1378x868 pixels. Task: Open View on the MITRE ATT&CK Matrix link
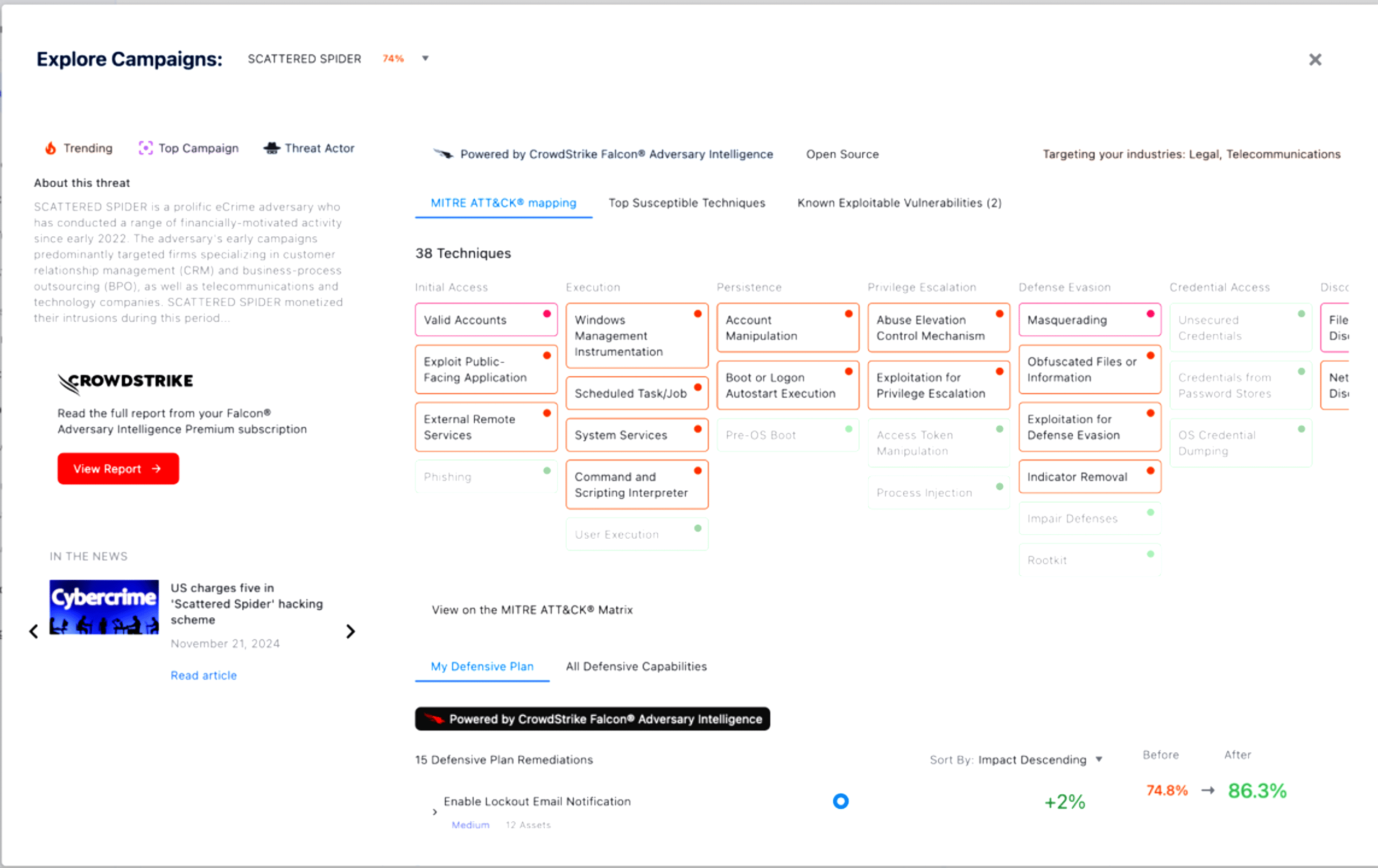[x=532, y=610]
